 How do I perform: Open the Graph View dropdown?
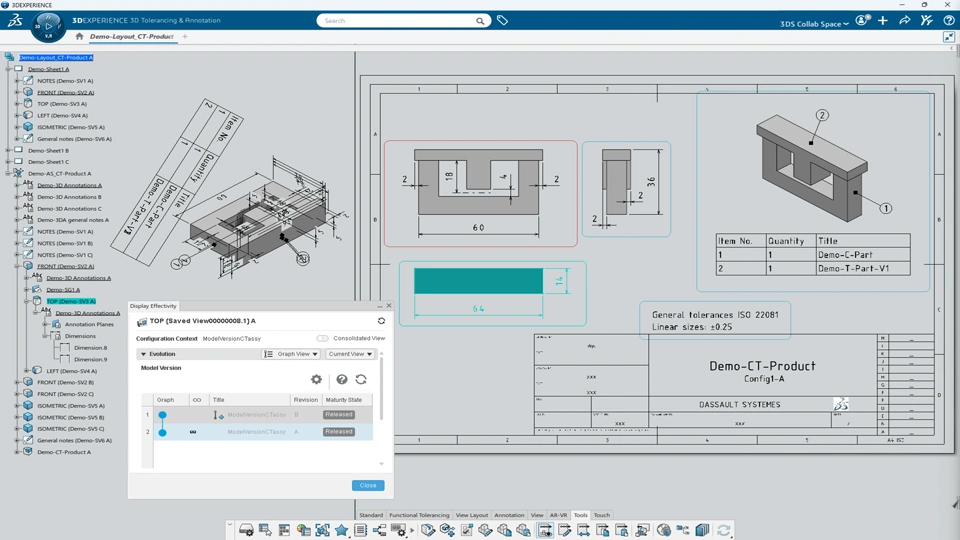click(291, 354)
